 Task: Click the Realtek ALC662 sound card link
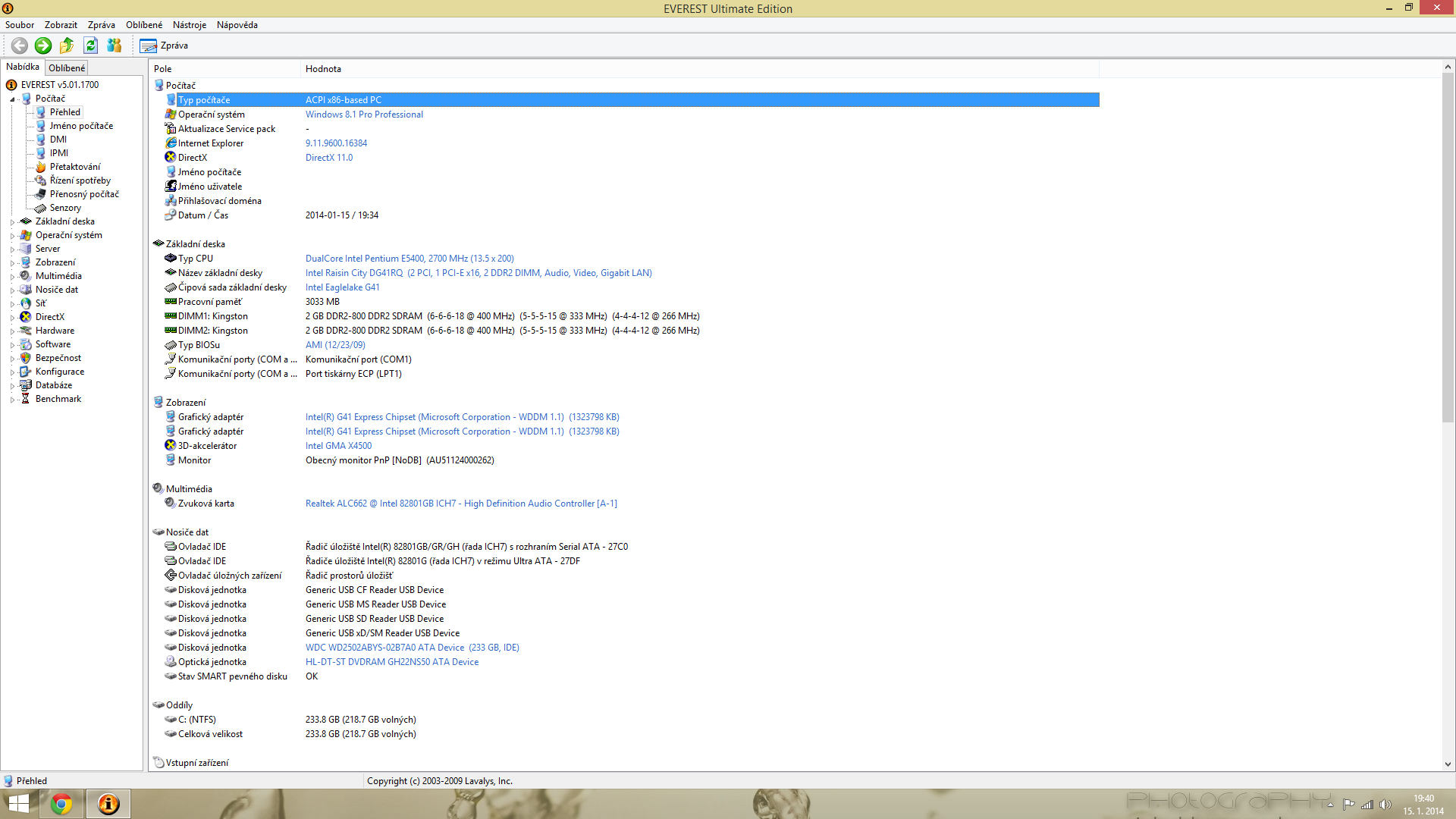461,504
